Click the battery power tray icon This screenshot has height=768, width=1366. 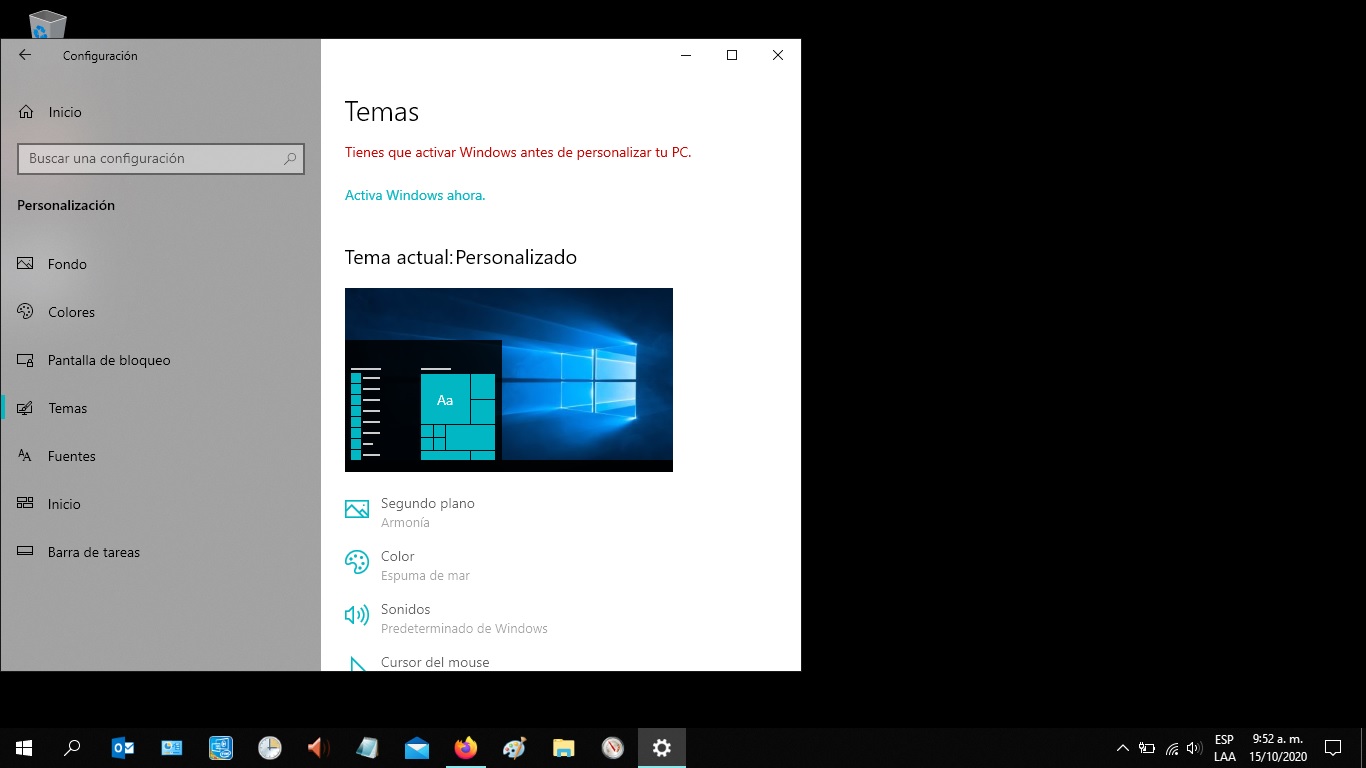[x=1147, y=748]
